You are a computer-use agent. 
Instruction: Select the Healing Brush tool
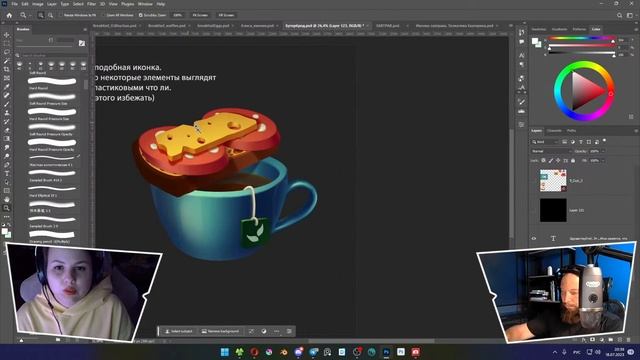click(x=7, y=95)
